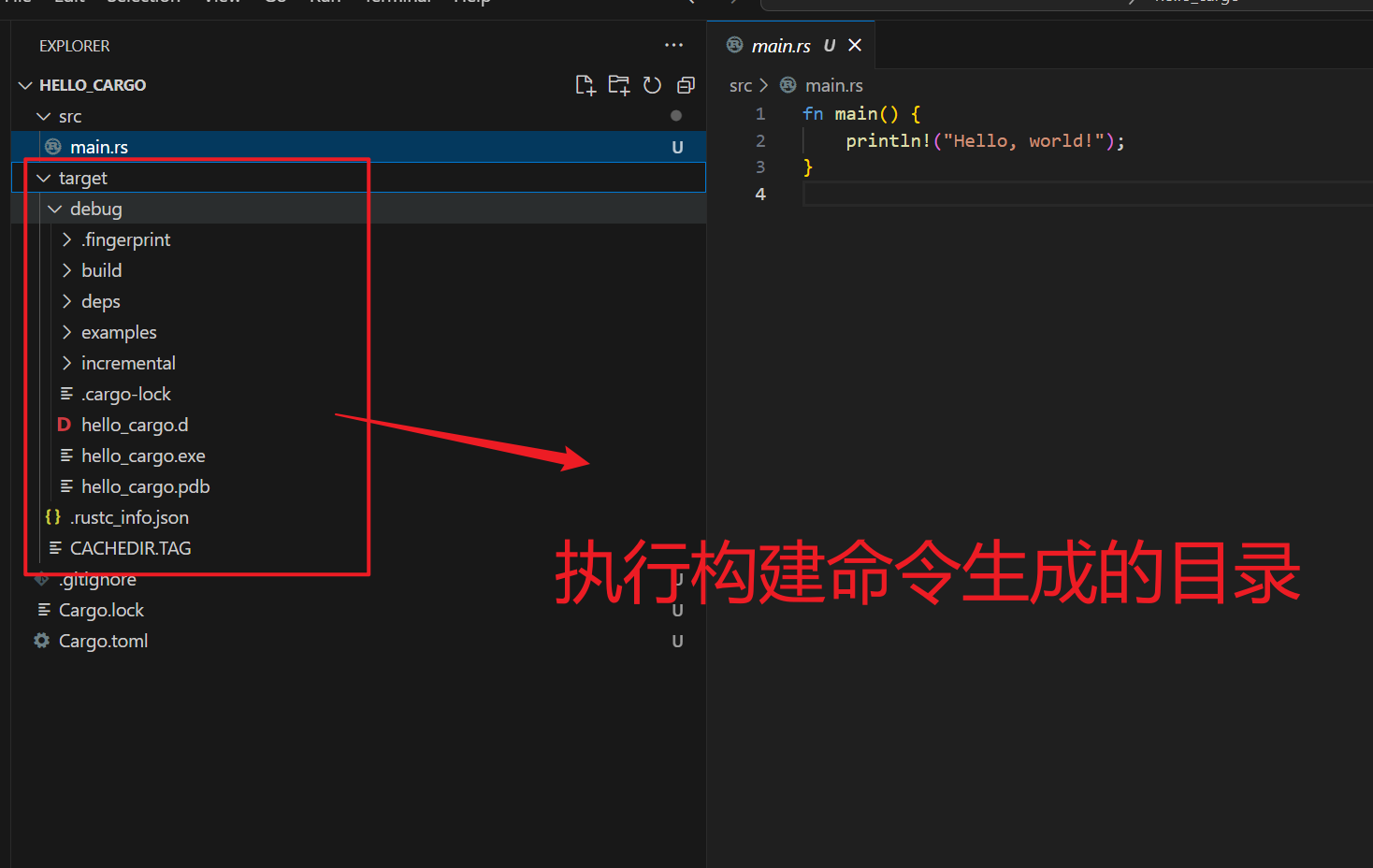Refresh the Explorer file tree

point(652,85)
